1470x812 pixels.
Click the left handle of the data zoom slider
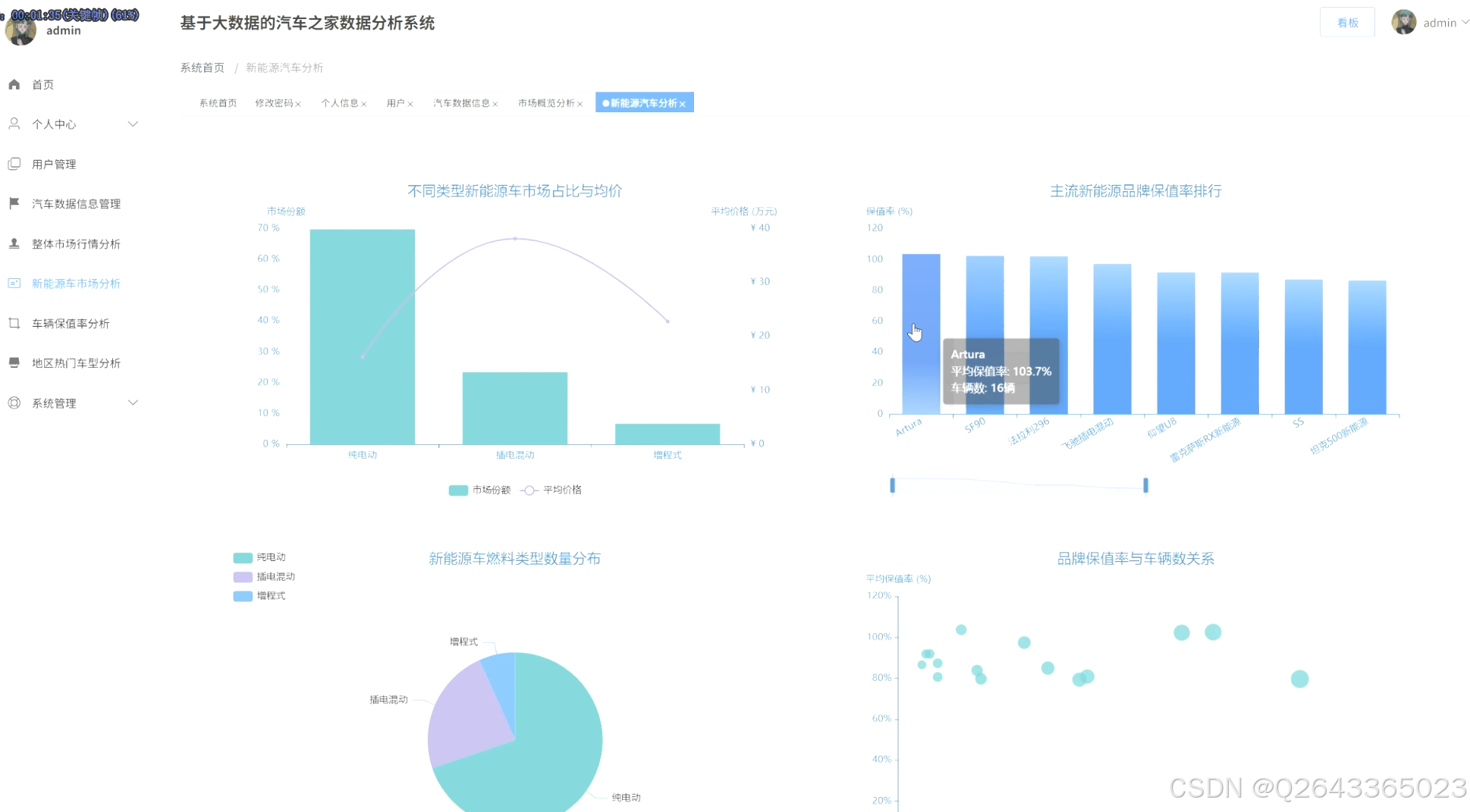(893, 485)
